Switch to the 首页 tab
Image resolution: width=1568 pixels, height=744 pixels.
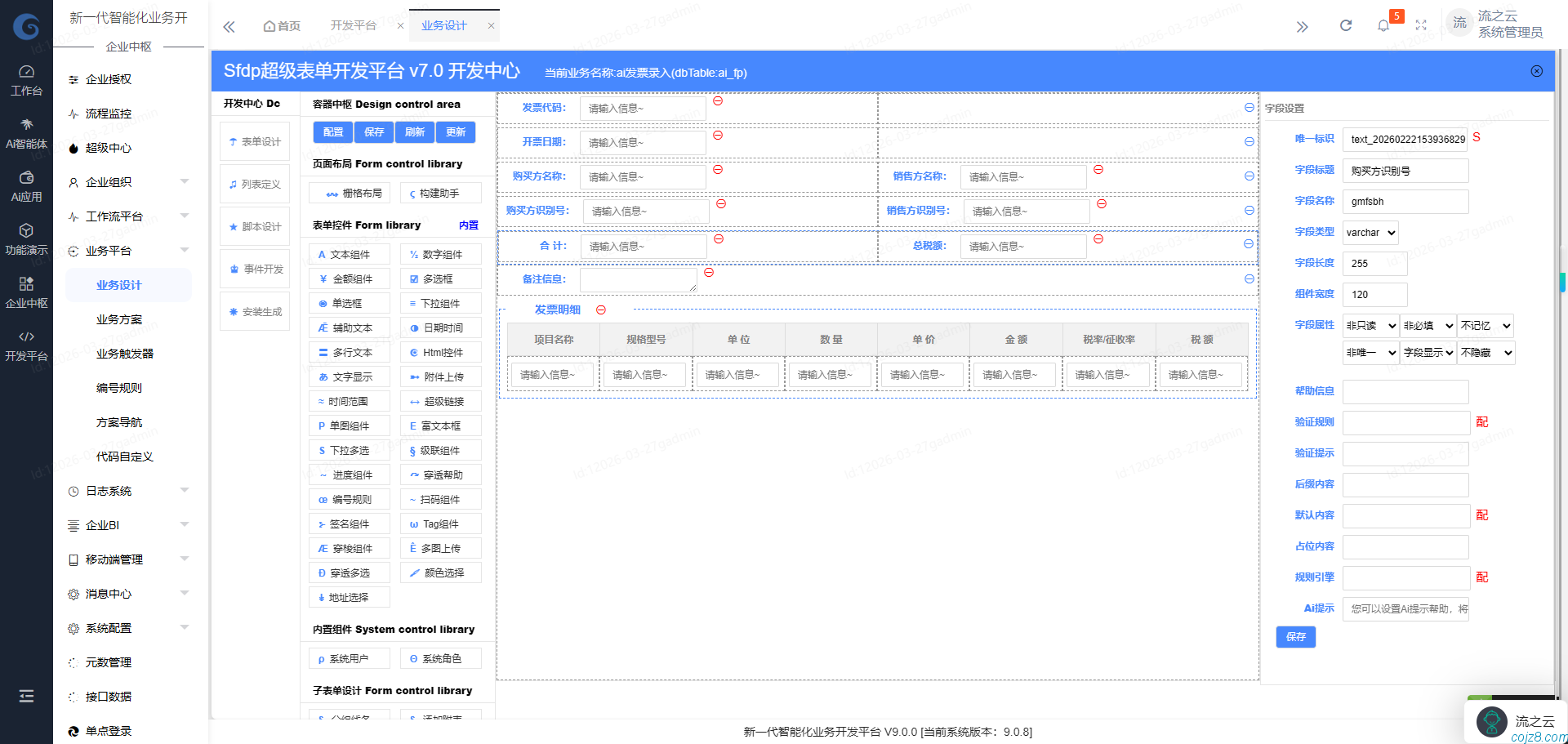click(x=282, y=25)
